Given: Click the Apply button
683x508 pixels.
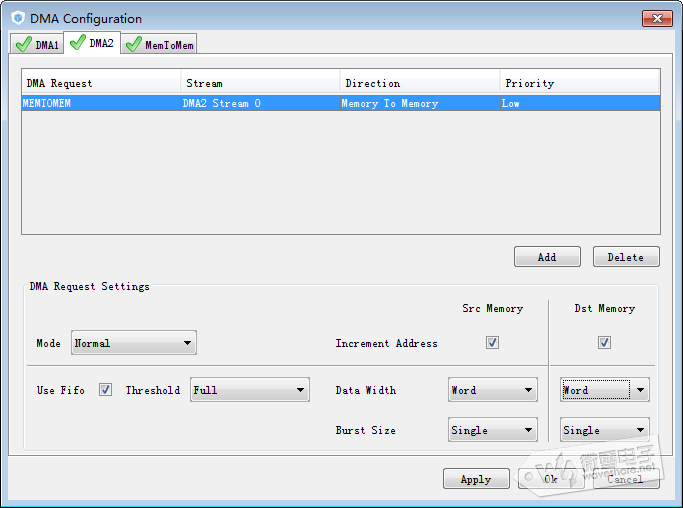Looking at the screenshot, I should tap(475, 479).
